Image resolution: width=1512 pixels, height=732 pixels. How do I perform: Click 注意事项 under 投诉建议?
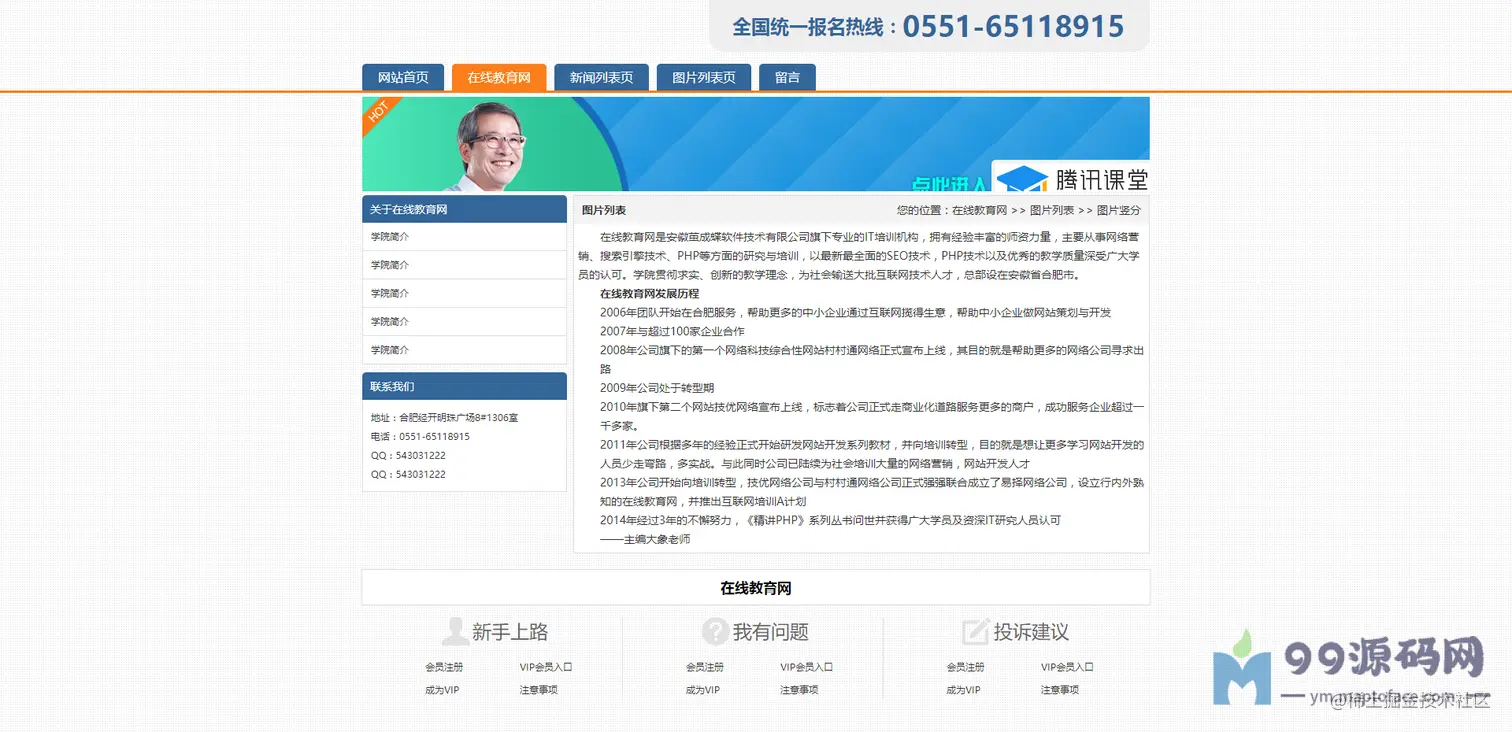pos(1060,690)
